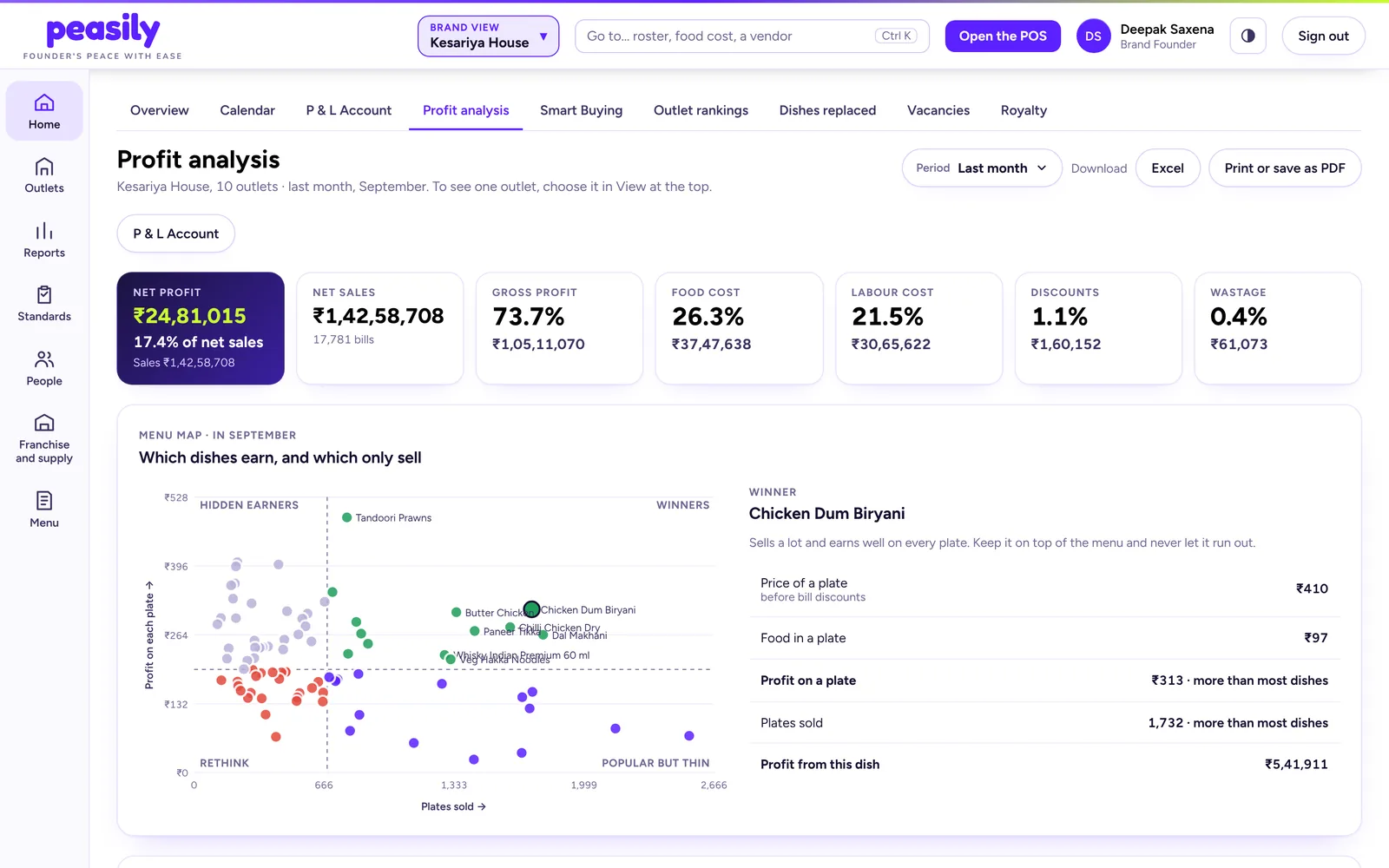Viewport: 1389px width, 868px height.
Task: Download the report as Excel
Action: pyautogui.click(x=1168, y=168)
